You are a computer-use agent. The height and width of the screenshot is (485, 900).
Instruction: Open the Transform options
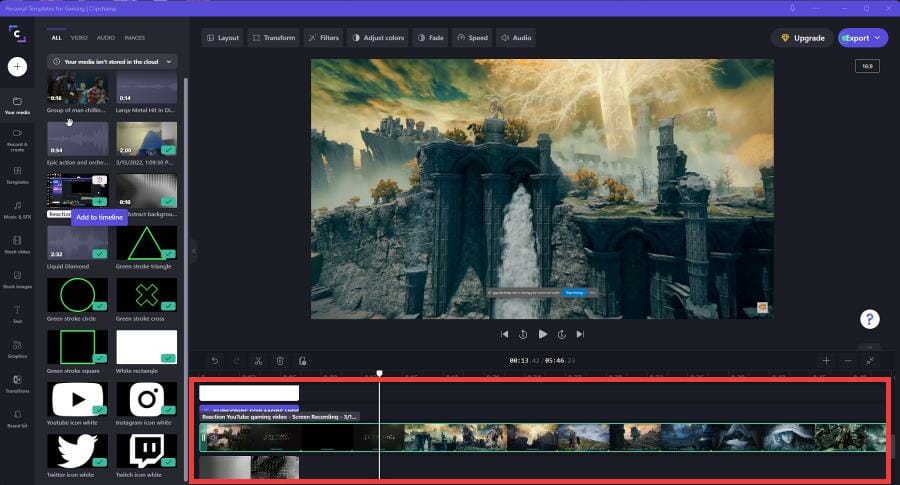[x=274, y=38]
